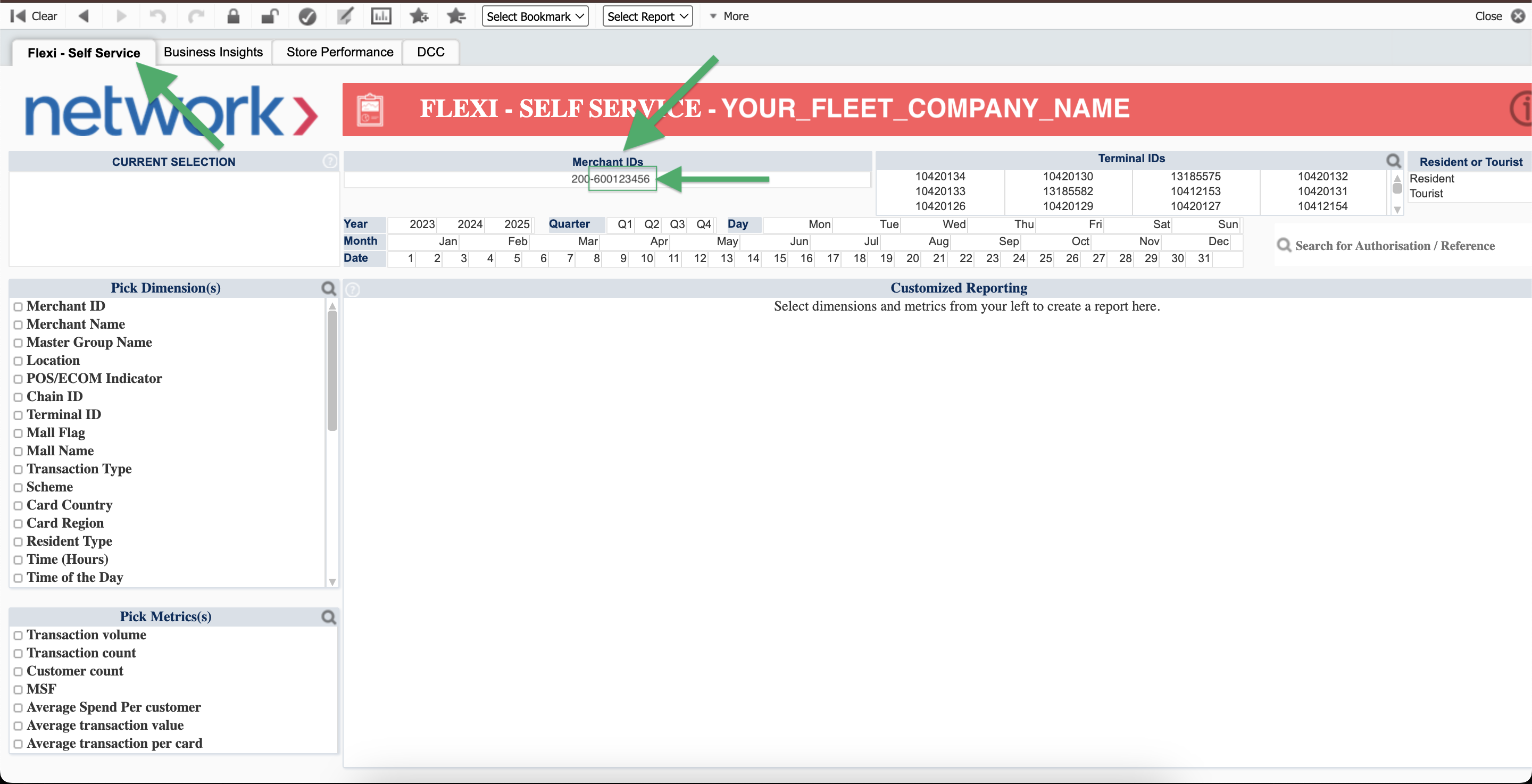Check the Card Country dimension
Screen dimensions: 1532x784
click(x=18, y=506)
